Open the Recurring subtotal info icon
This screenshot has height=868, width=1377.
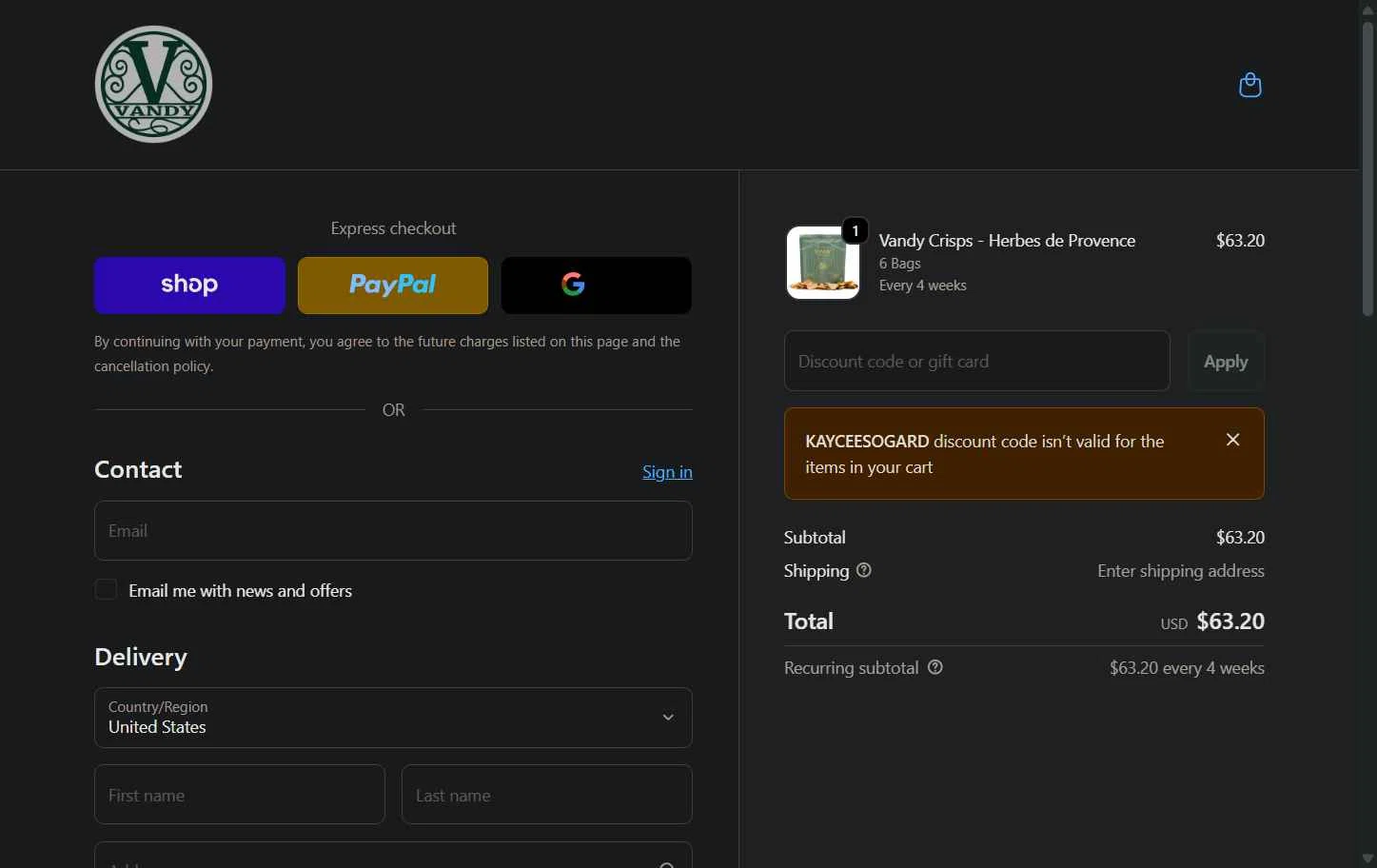pos(935,667)
